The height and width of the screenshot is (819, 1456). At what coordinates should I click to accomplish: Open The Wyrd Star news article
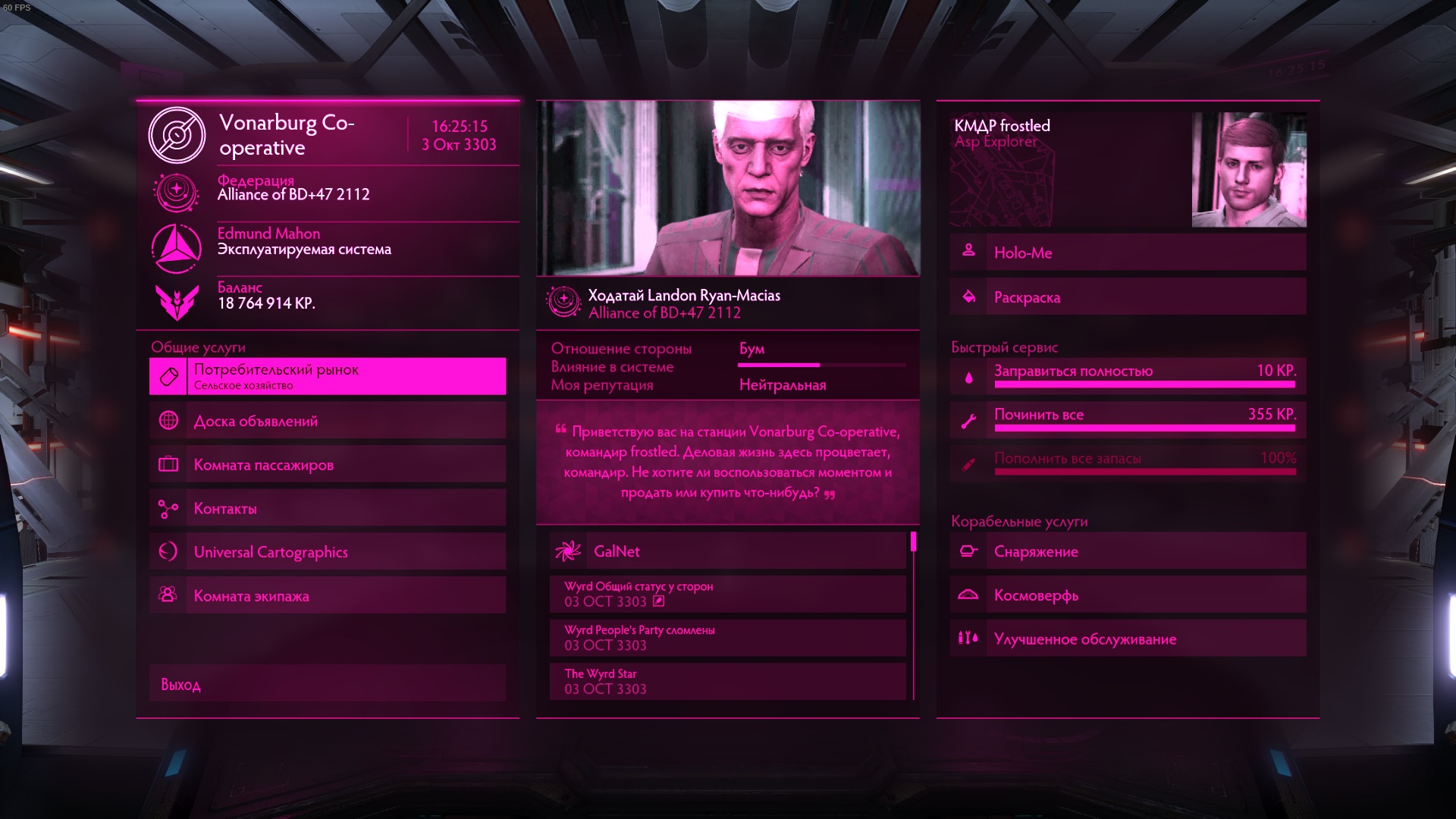point(728,681)
